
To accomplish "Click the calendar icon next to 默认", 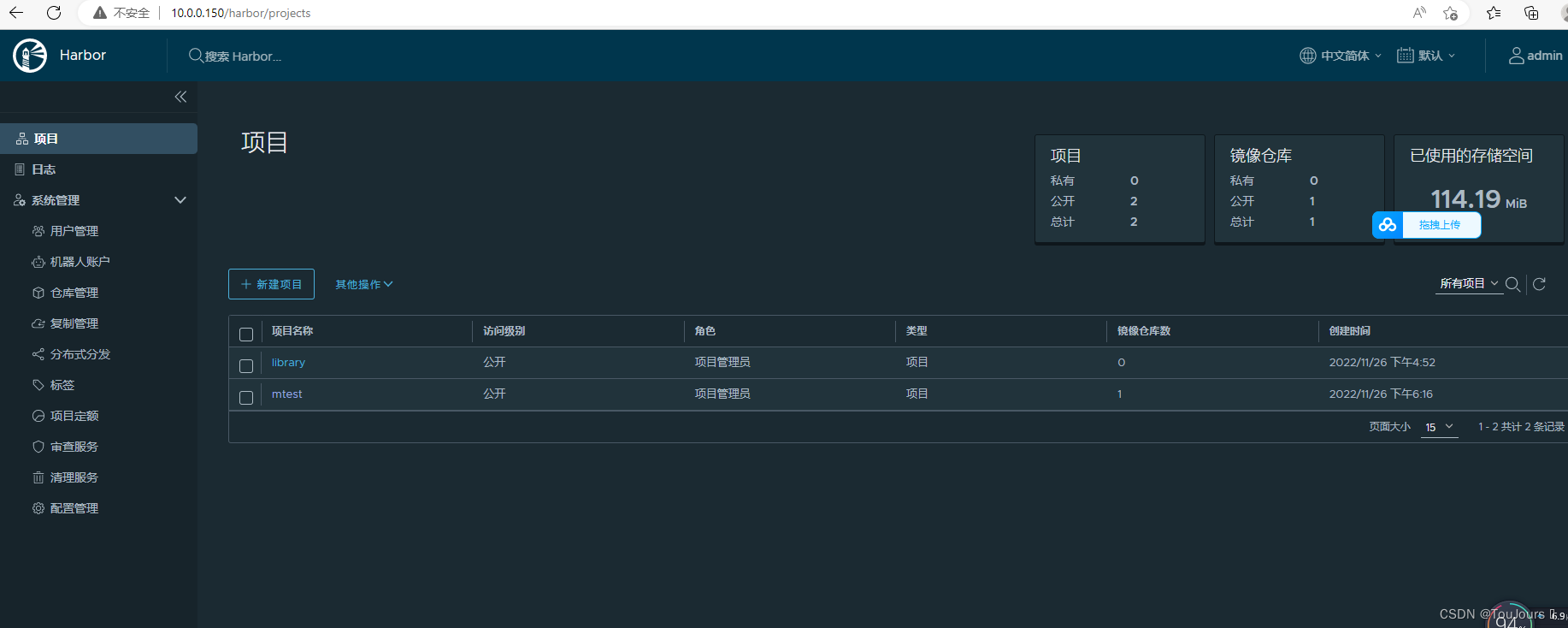I will click(x=1406, y=56).
